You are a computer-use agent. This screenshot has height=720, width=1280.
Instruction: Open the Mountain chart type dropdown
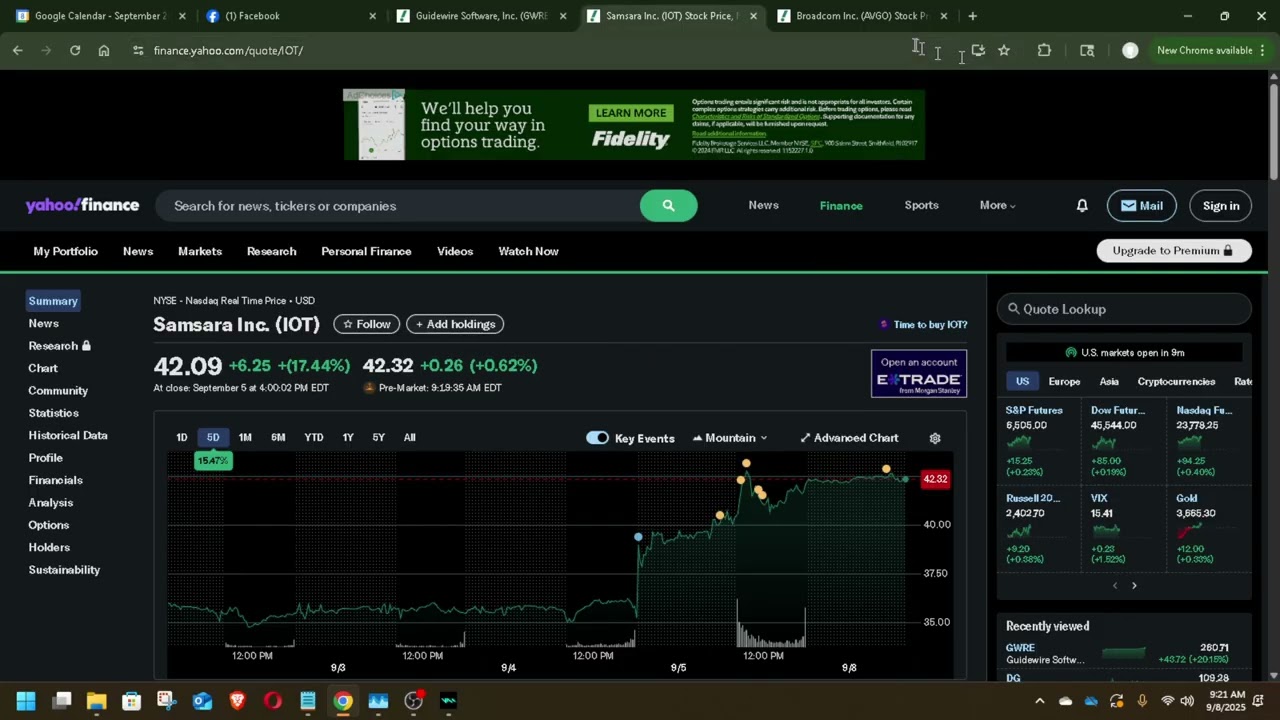730,438
